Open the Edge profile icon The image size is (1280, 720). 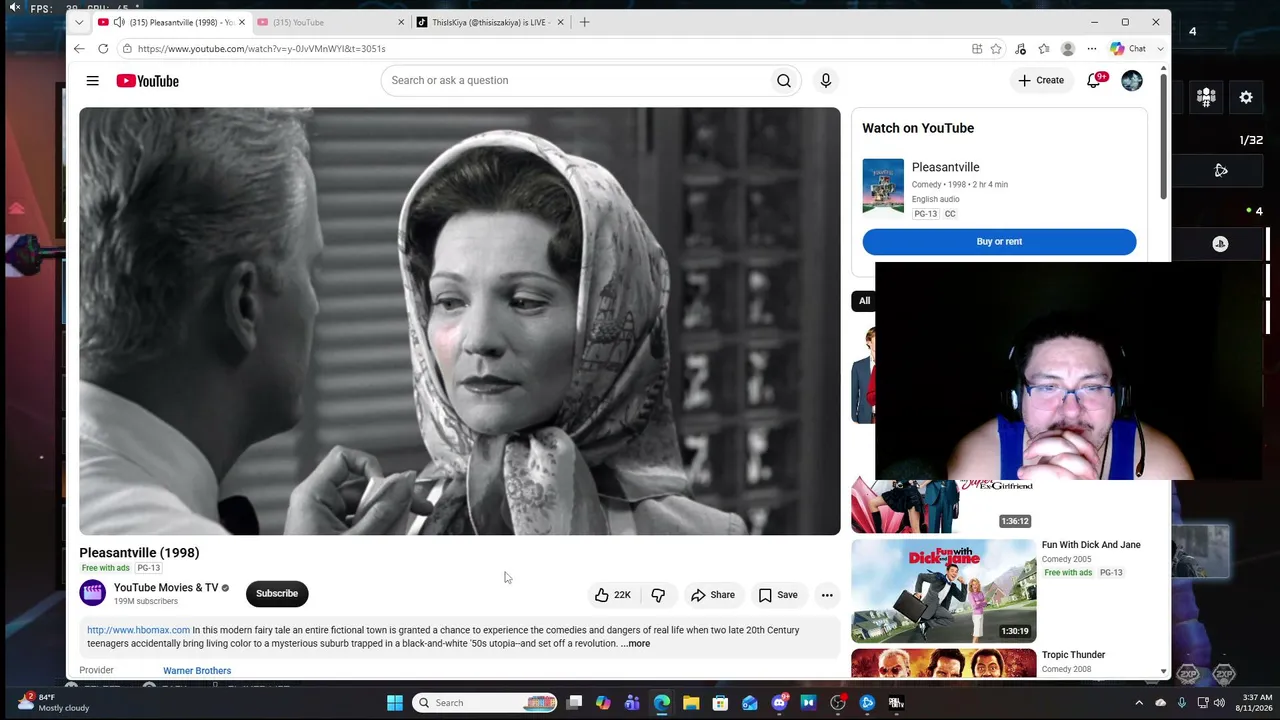1068,49
